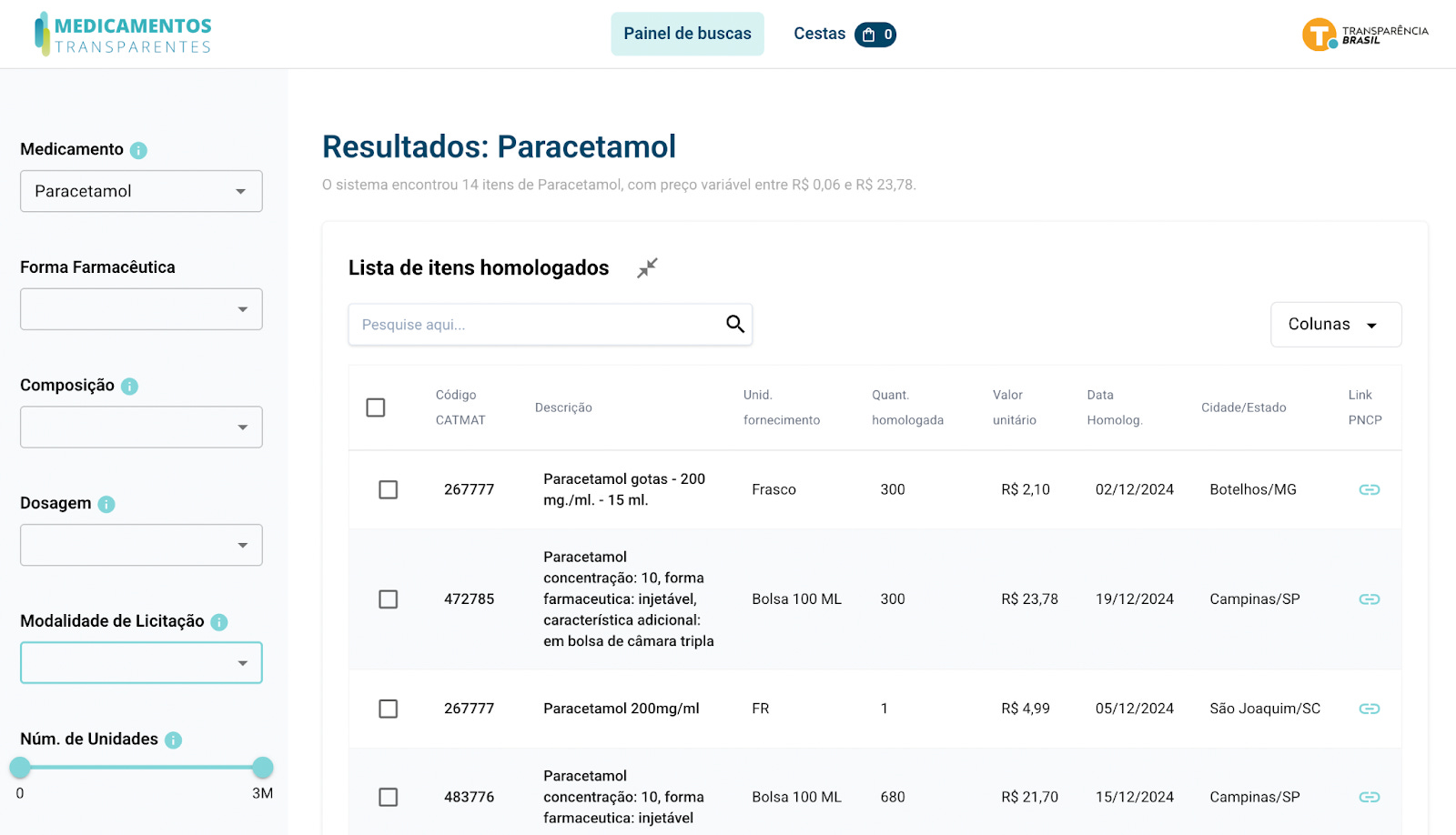
Task: Click the minimum units slider handle
Action: (x=20, y=768)
